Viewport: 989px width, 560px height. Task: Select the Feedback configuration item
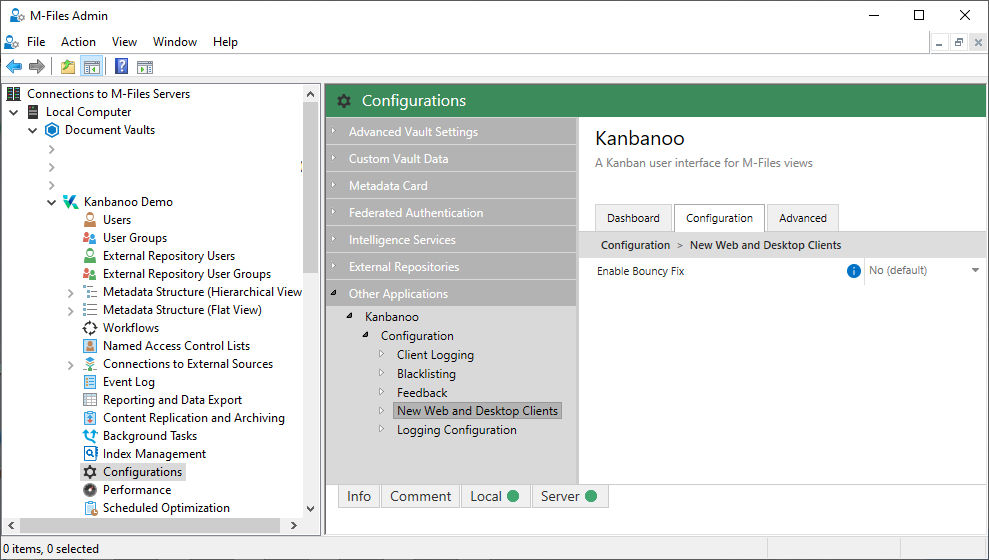[422, 392]
